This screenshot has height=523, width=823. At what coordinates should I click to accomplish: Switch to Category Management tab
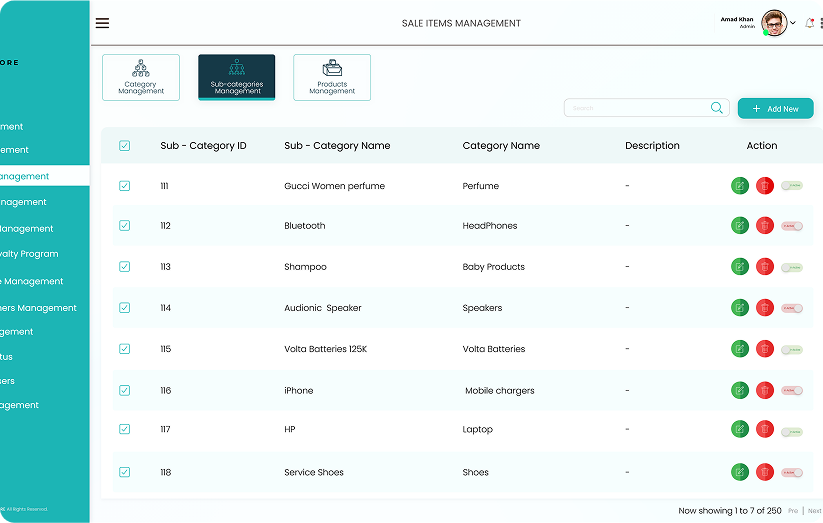click(141, 78)
